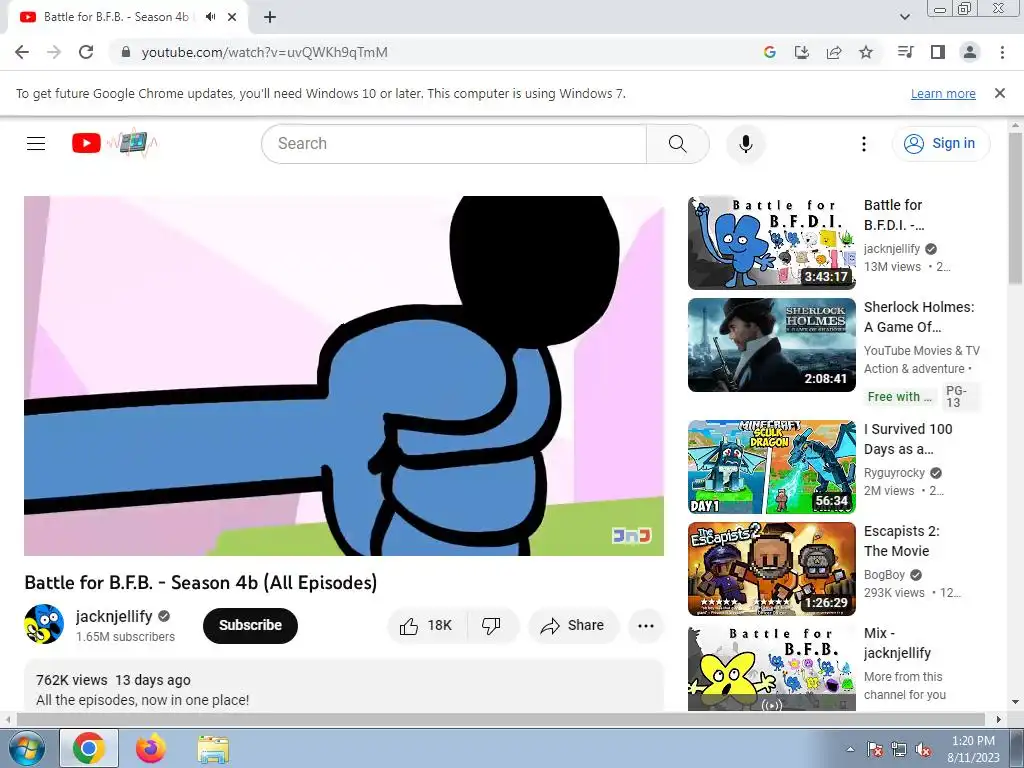Image resolution: width=1024 pixels, height=768 pixels.
Task: Show hidden tray icons arrow
Action: point(850,749)
